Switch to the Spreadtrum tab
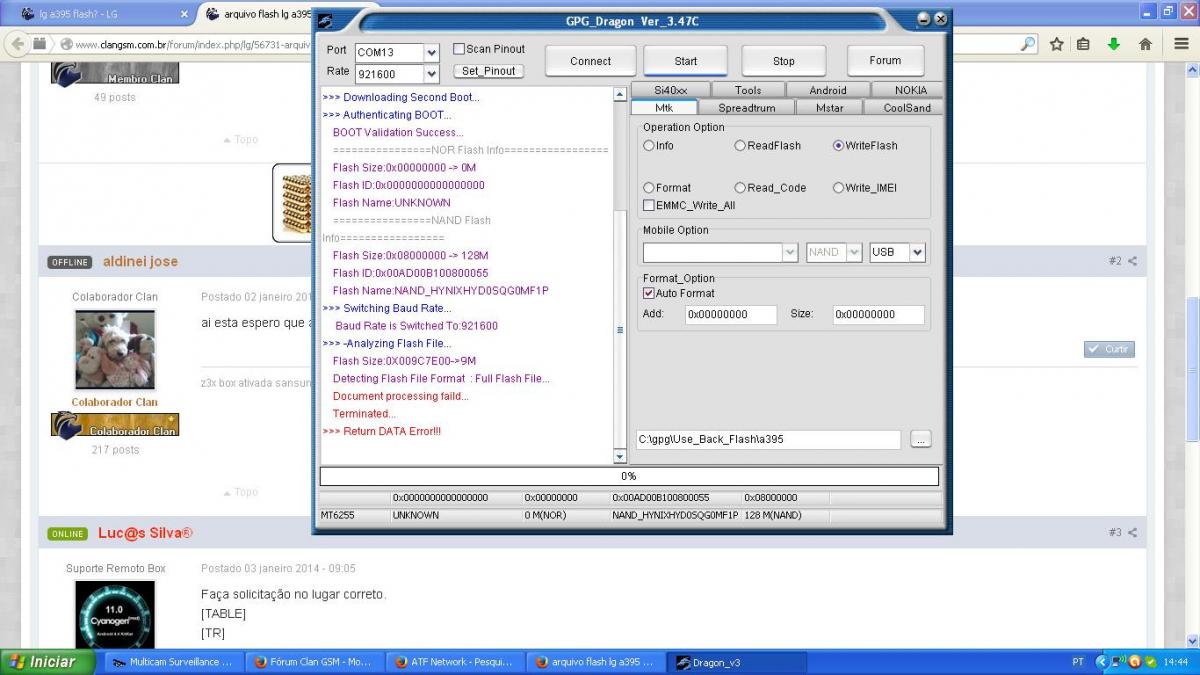The width and height of the screenshot is (1200, 675). tap(747, 108)
